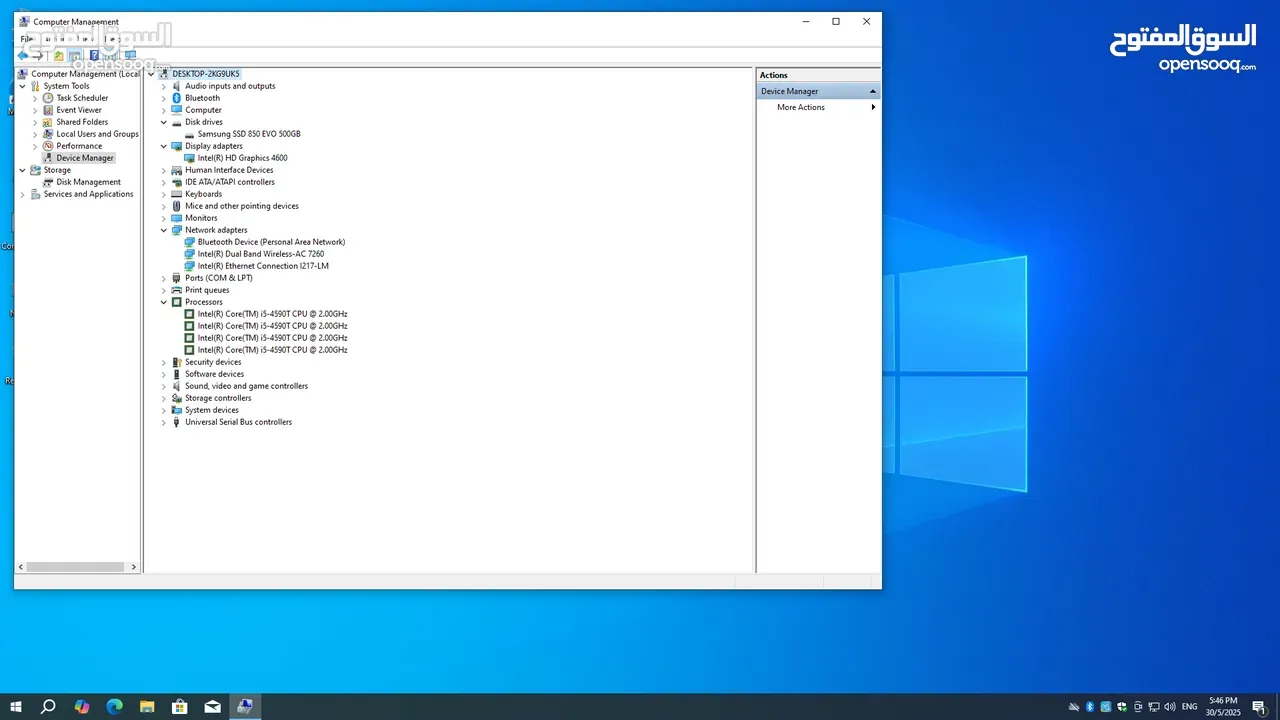
Task: Collapse the System Tools node
Action: point(22,86)
